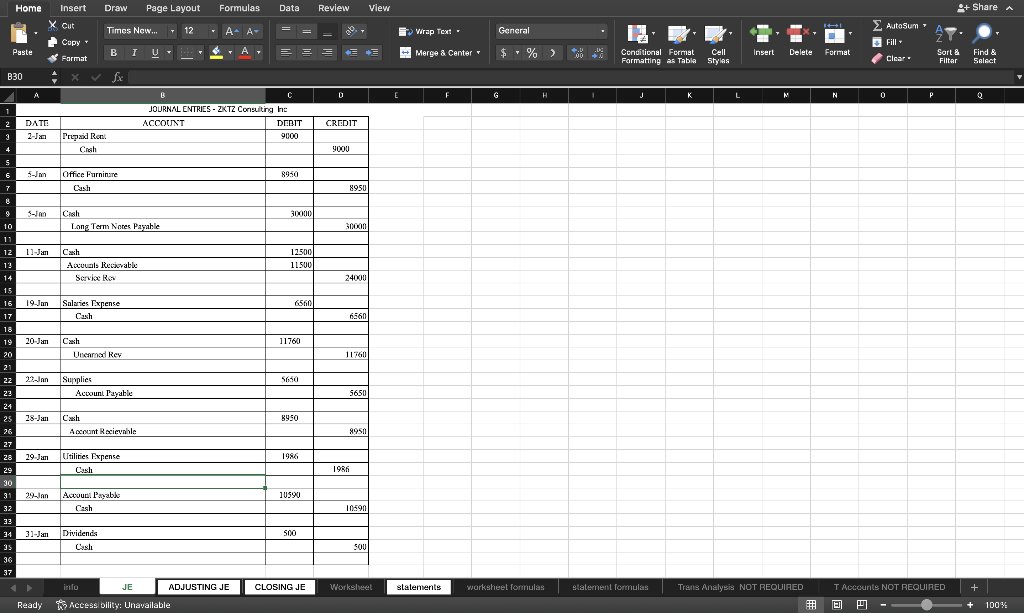This screenshot has height=613, width=1024.
Task: Switch to the statements sheet tab
Action: (x=419, y=587)
